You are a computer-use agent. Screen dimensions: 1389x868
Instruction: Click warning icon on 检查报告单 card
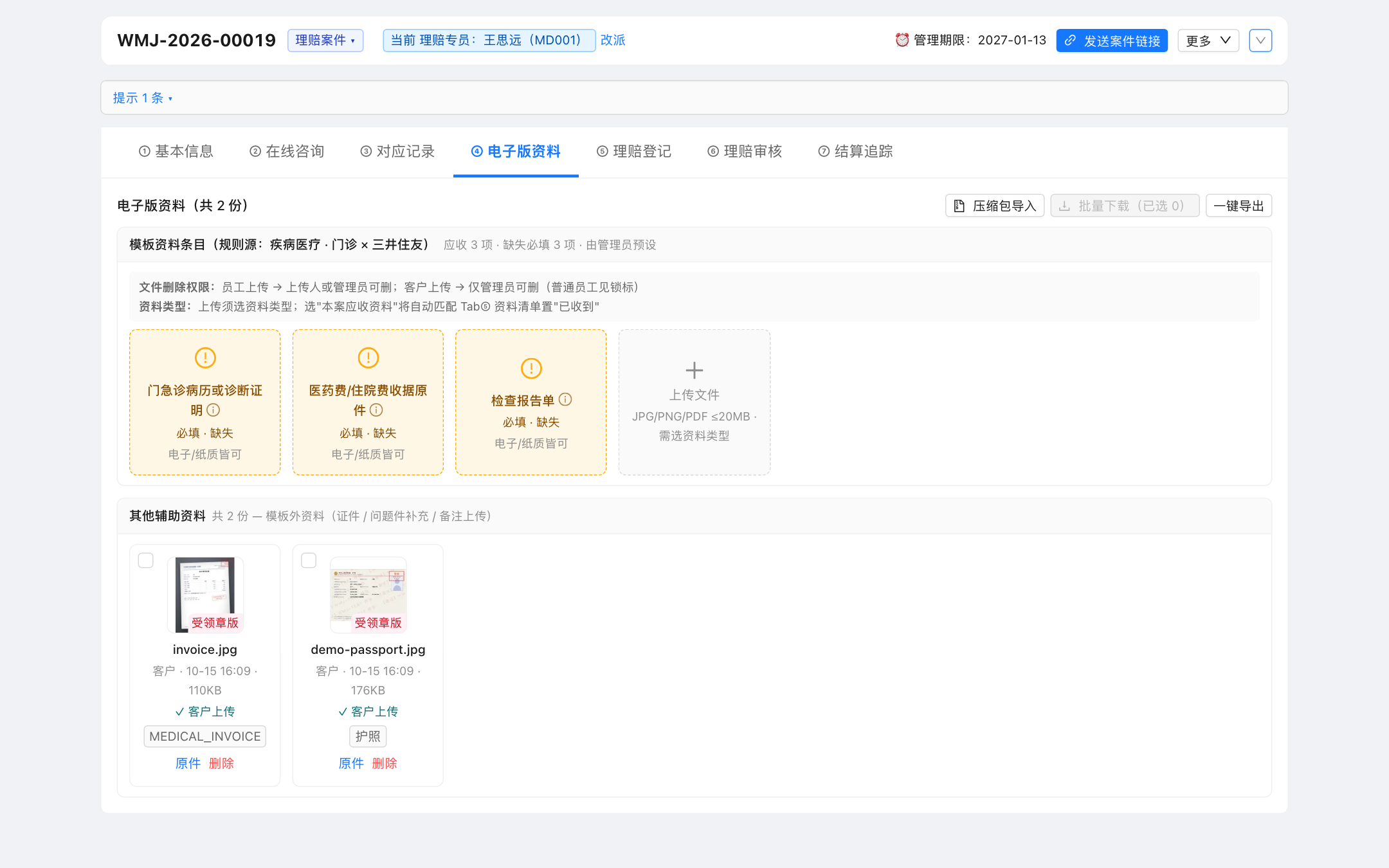pyautogui.click(x=531, y=368)
